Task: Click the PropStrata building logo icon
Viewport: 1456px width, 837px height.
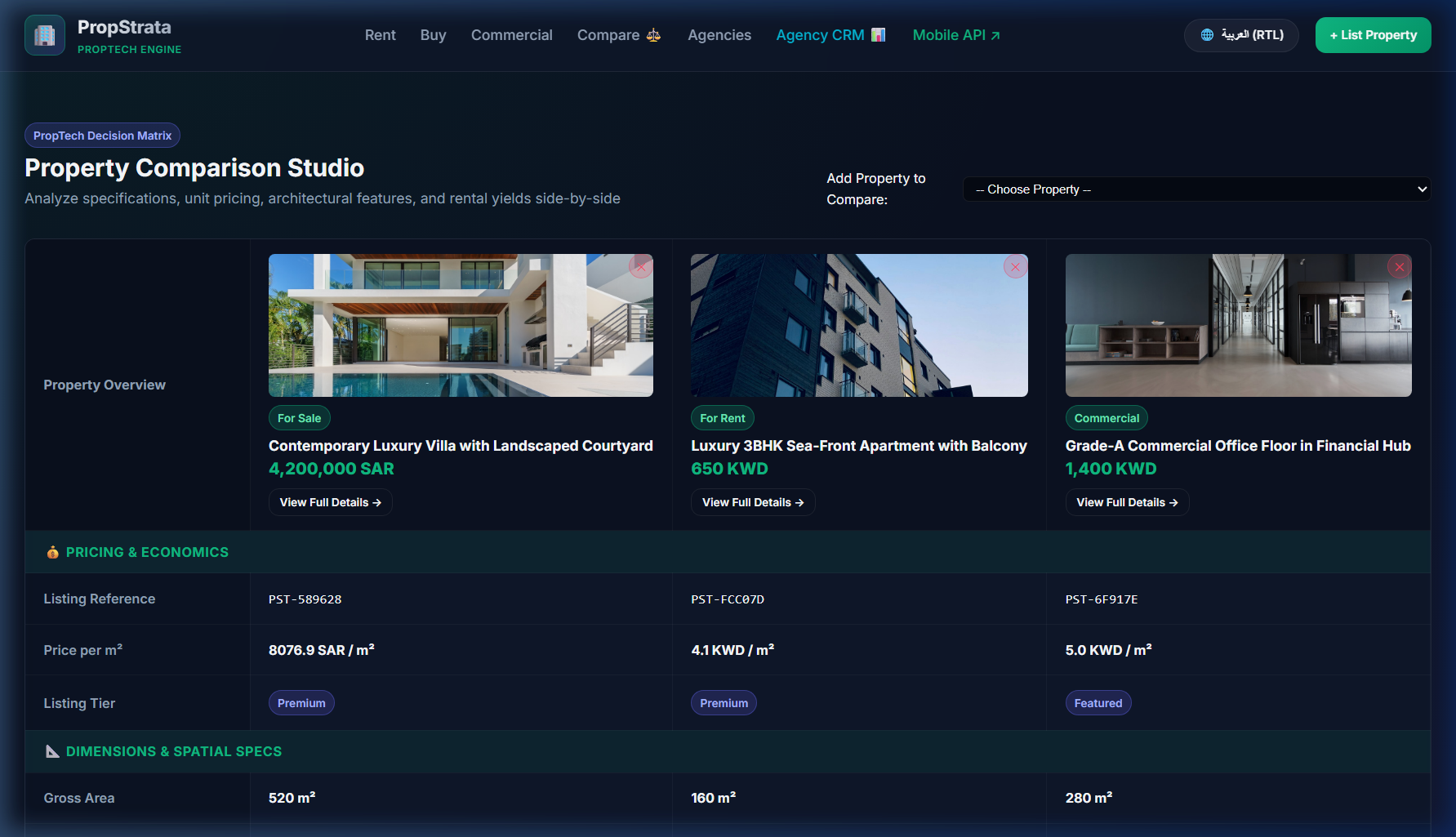Action: [45, 35]
